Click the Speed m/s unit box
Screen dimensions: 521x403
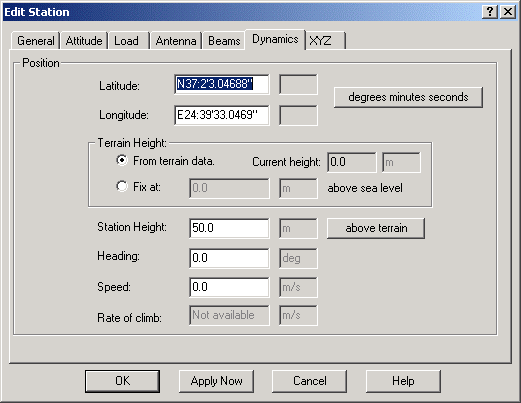coord(298,287)
